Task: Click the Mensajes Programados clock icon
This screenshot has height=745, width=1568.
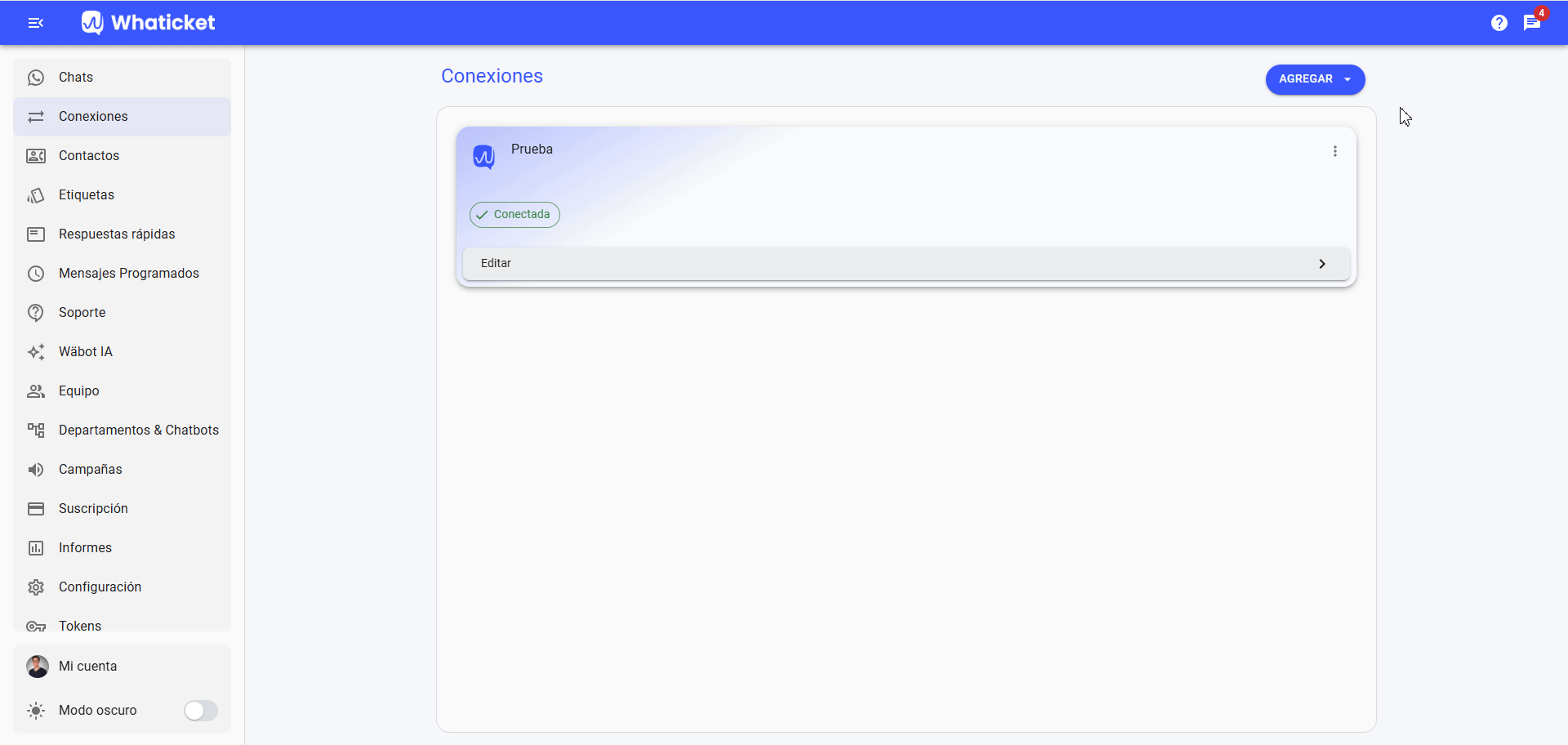Action: pos(36,274)
